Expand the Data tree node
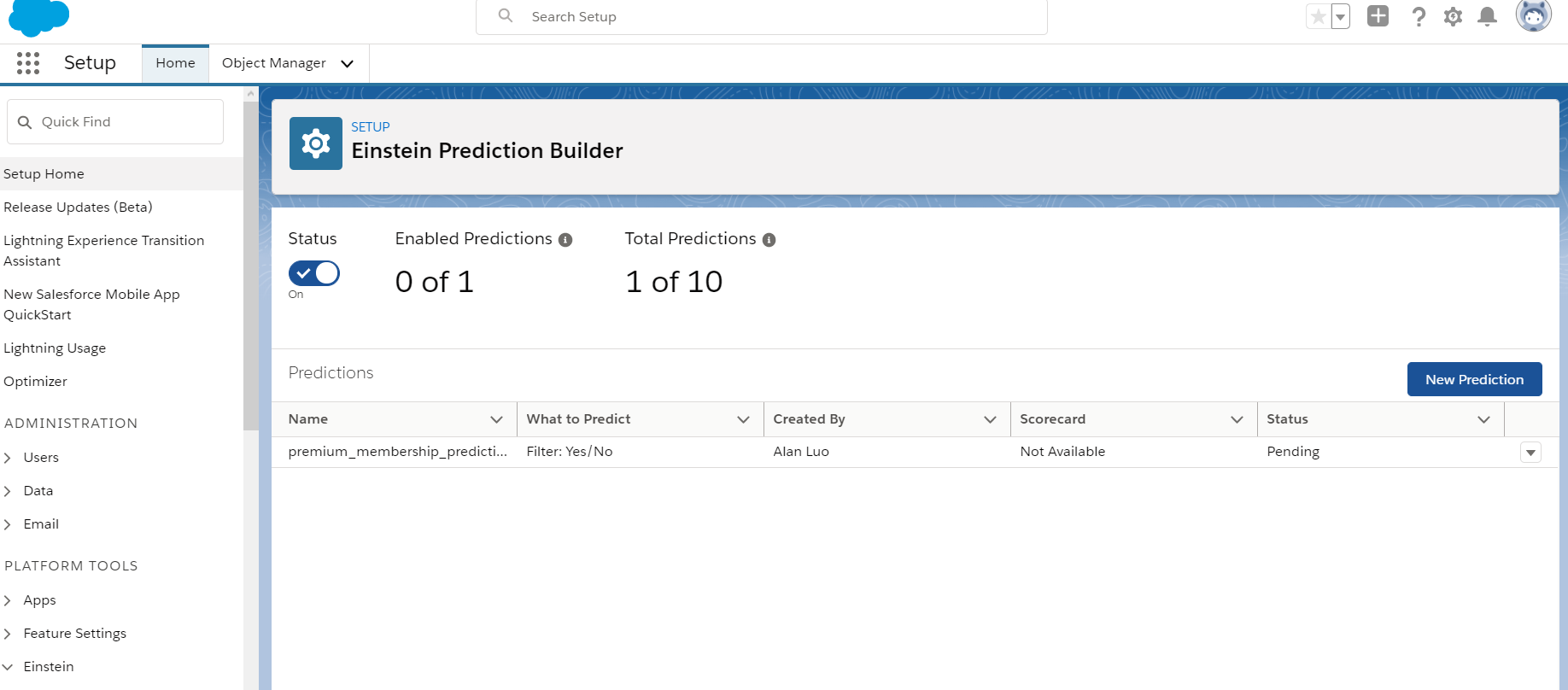This screenshot has height=690, width=1568. (8, 491)
